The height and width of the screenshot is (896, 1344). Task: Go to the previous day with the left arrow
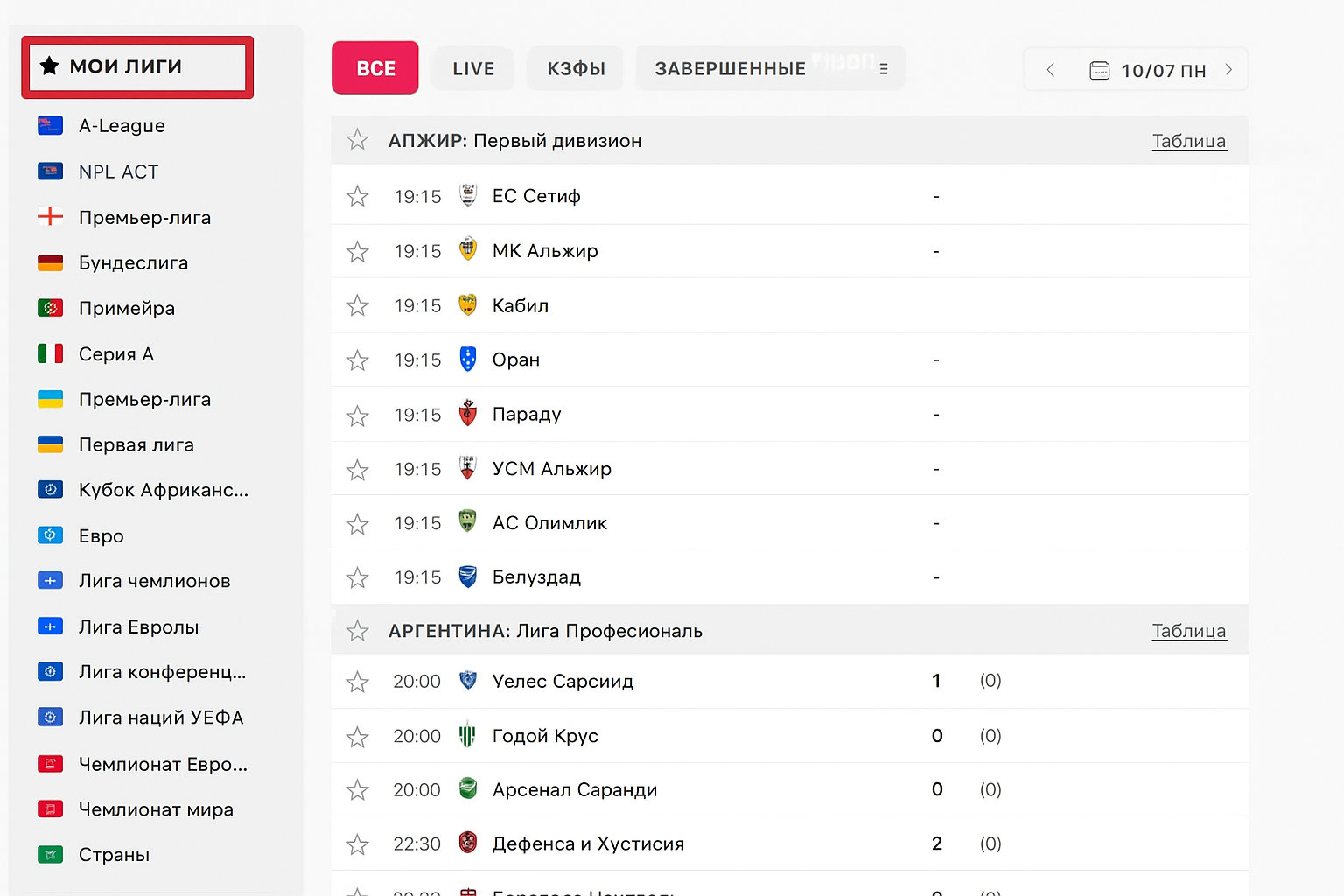pyautogui.click(x=1050, y=70)
